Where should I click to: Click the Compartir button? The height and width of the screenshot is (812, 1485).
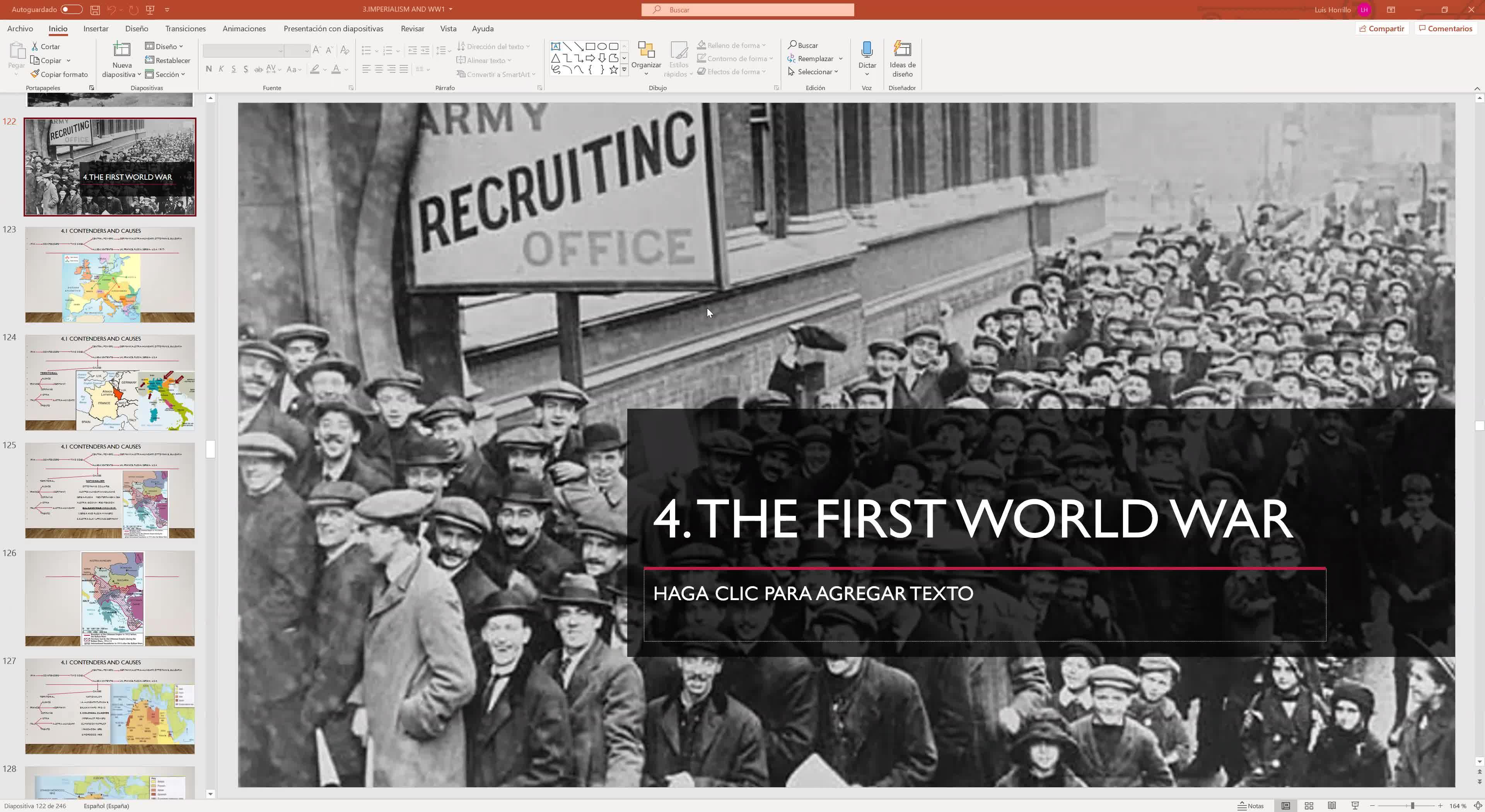(x=1381, y=29)
